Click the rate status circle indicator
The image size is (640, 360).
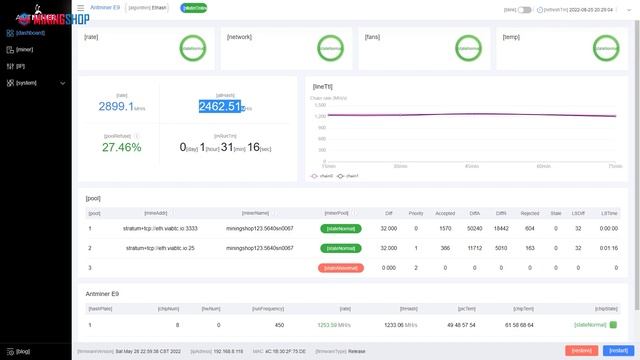[x=193, y=48]
